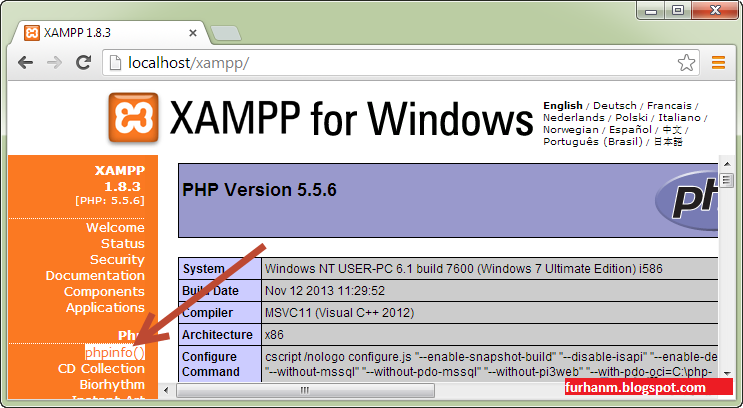The image size is (743, 408).
Task: Switch language to Japanese 日本語
Action: (668, 142)
